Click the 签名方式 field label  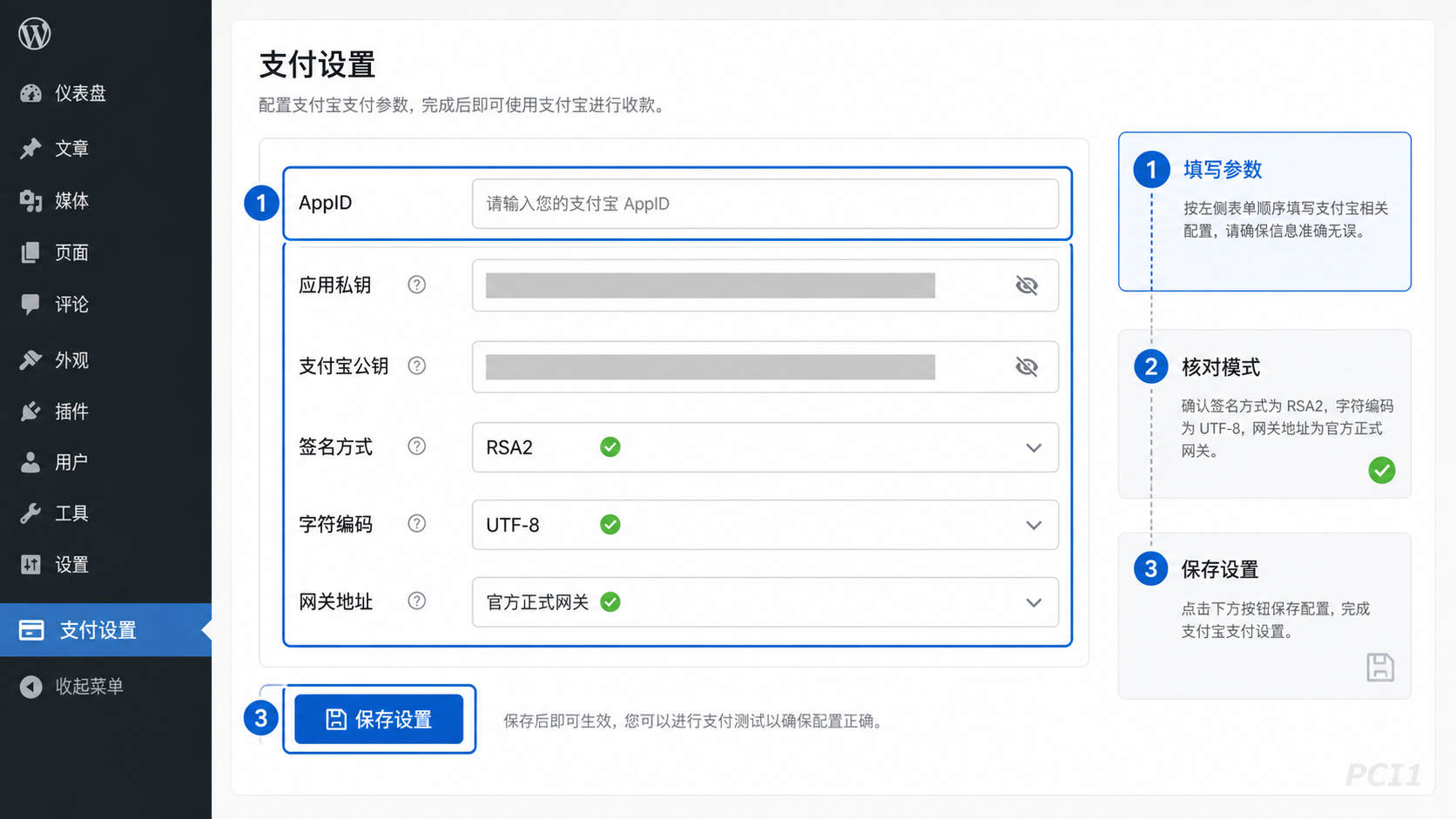[x=335, y=447]
